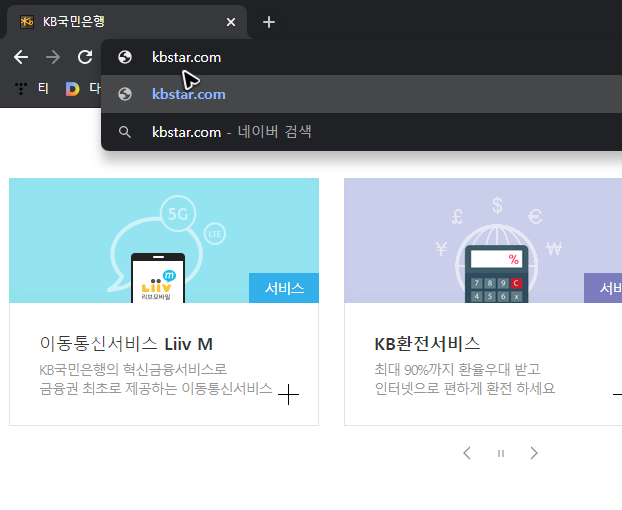Screen dimensions: 622x510
Task: Choose highlighted kbstar.com URL suggestion
Action: click(x=361, y=94)
